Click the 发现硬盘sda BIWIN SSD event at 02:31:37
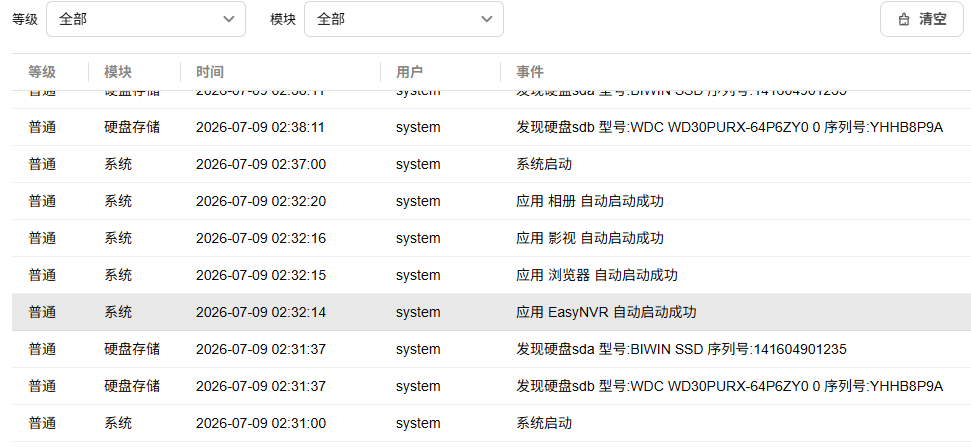The height and width of the screenshot is (447, 971). pos(681,349)
